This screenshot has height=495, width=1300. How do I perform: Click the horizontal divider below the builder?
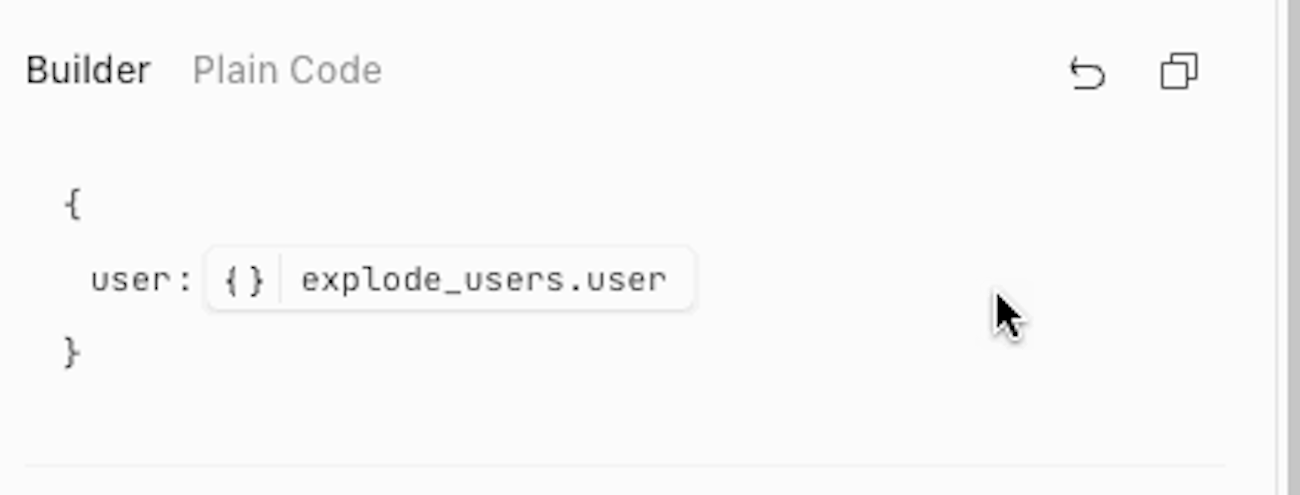click(625, 465)
